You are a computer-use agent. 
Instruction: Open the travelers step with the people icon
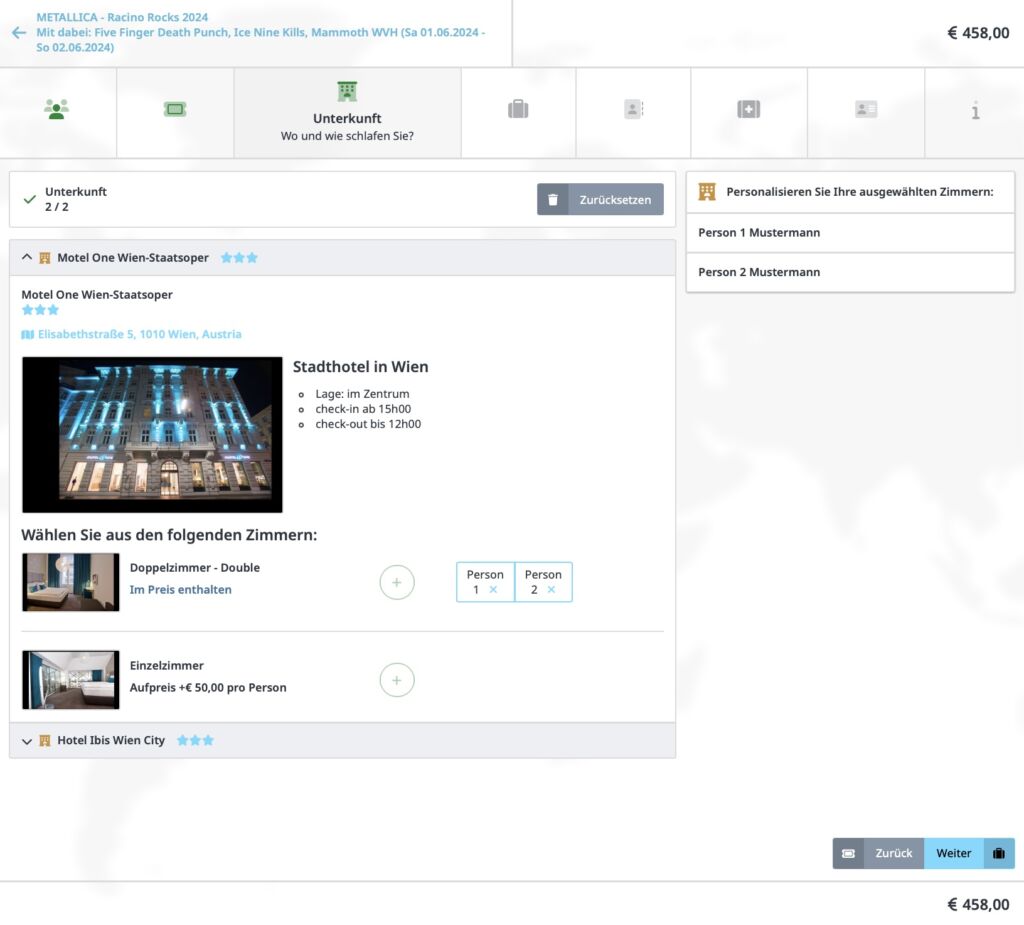[57, 110]
